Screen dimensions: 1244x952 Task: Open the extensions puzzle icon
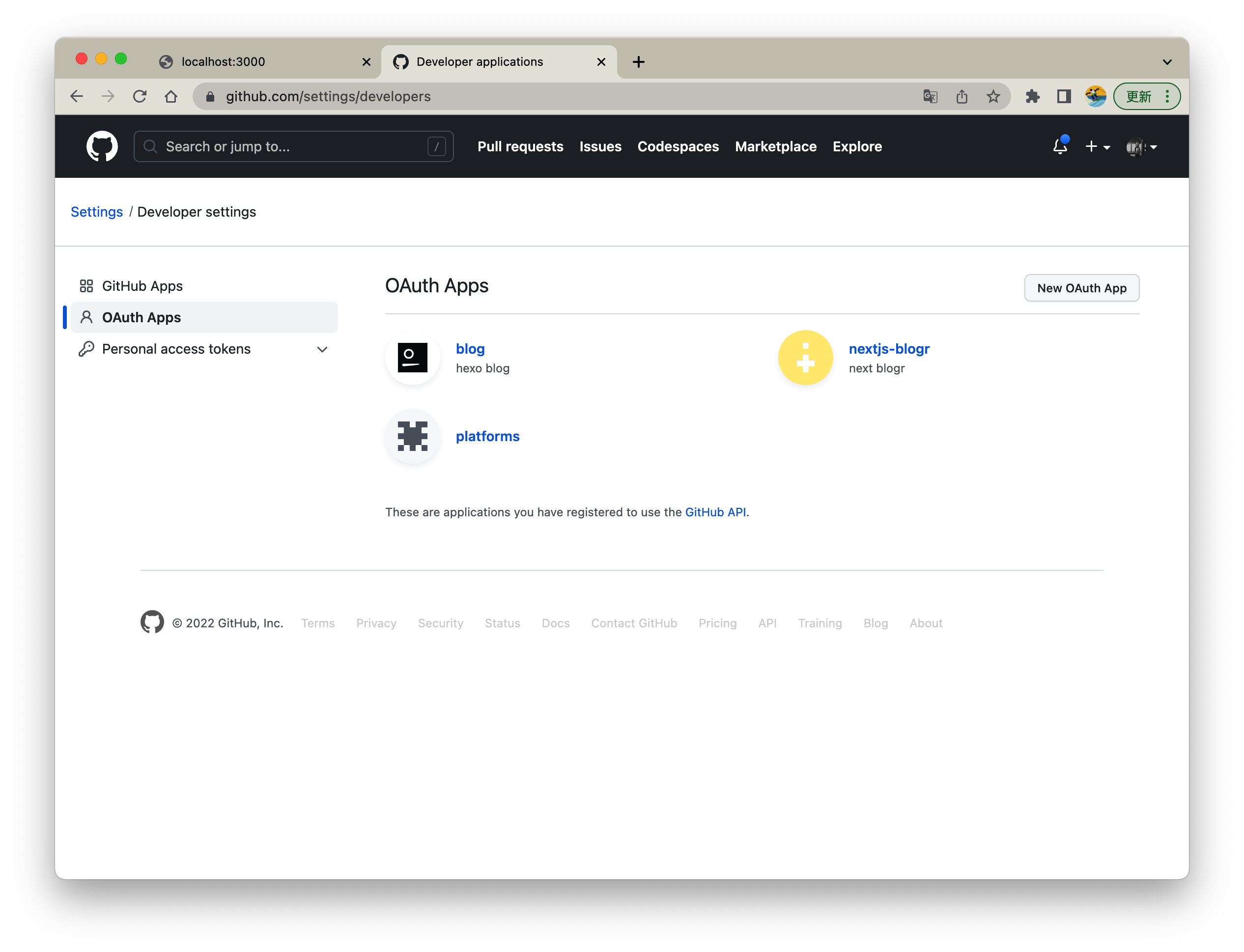[x=1032, y=96]
